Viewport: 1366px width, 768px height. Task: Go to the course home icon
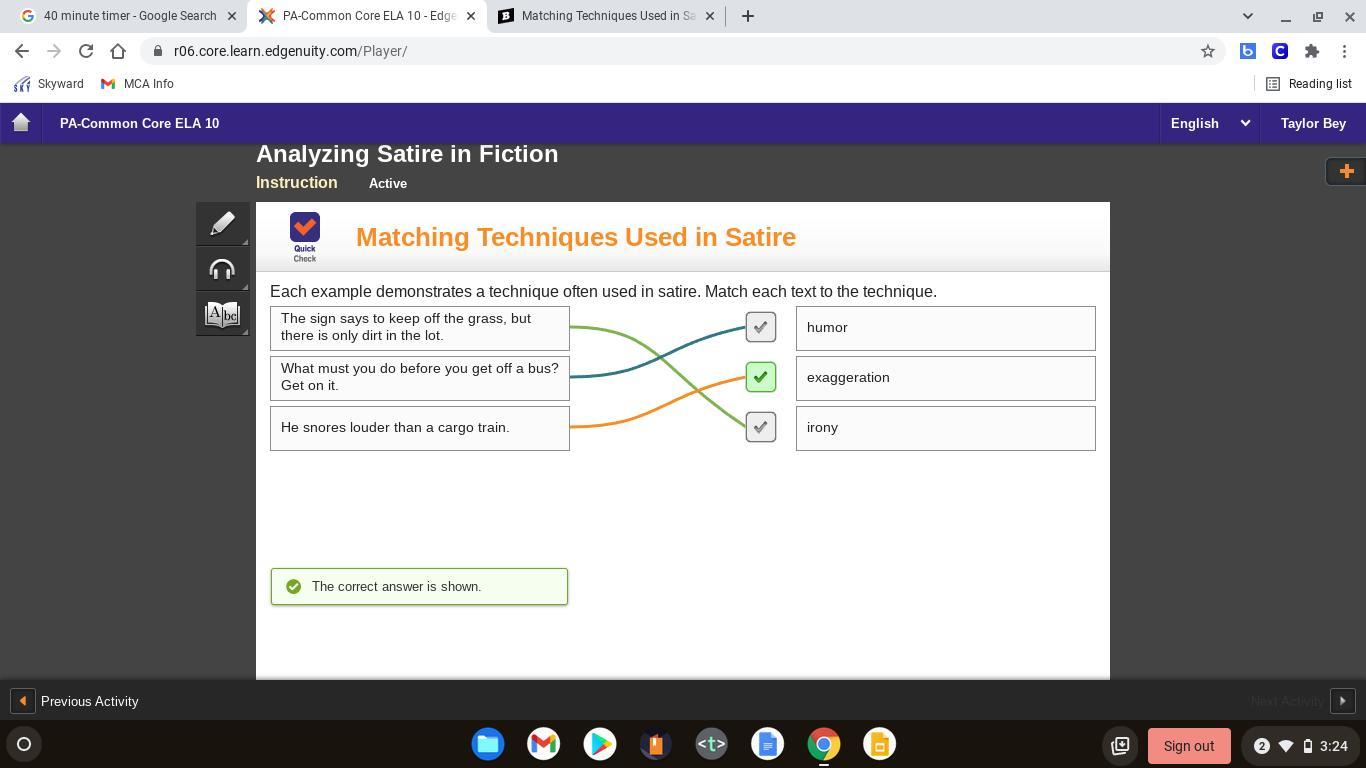coord(21,123)
